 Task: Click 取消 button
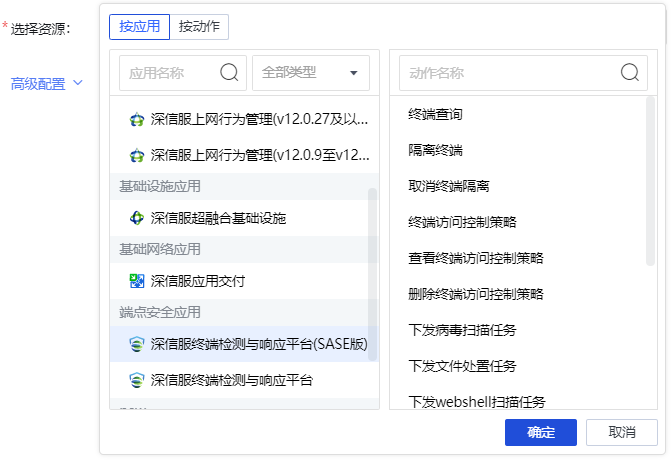click(x=621, y=432)
